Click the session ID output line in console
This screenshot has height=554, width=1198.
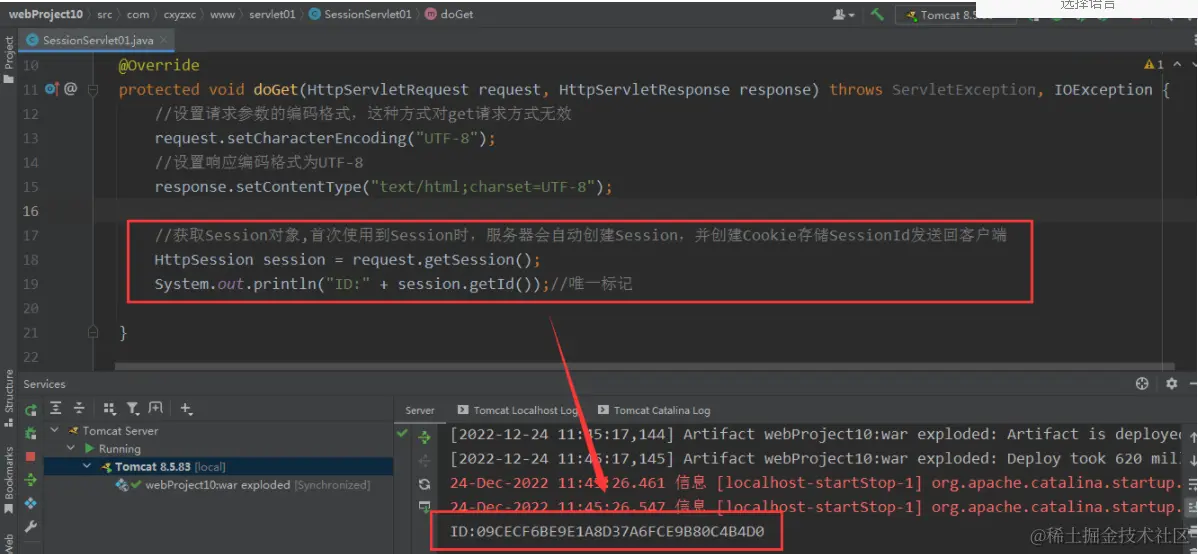point(607,531)
